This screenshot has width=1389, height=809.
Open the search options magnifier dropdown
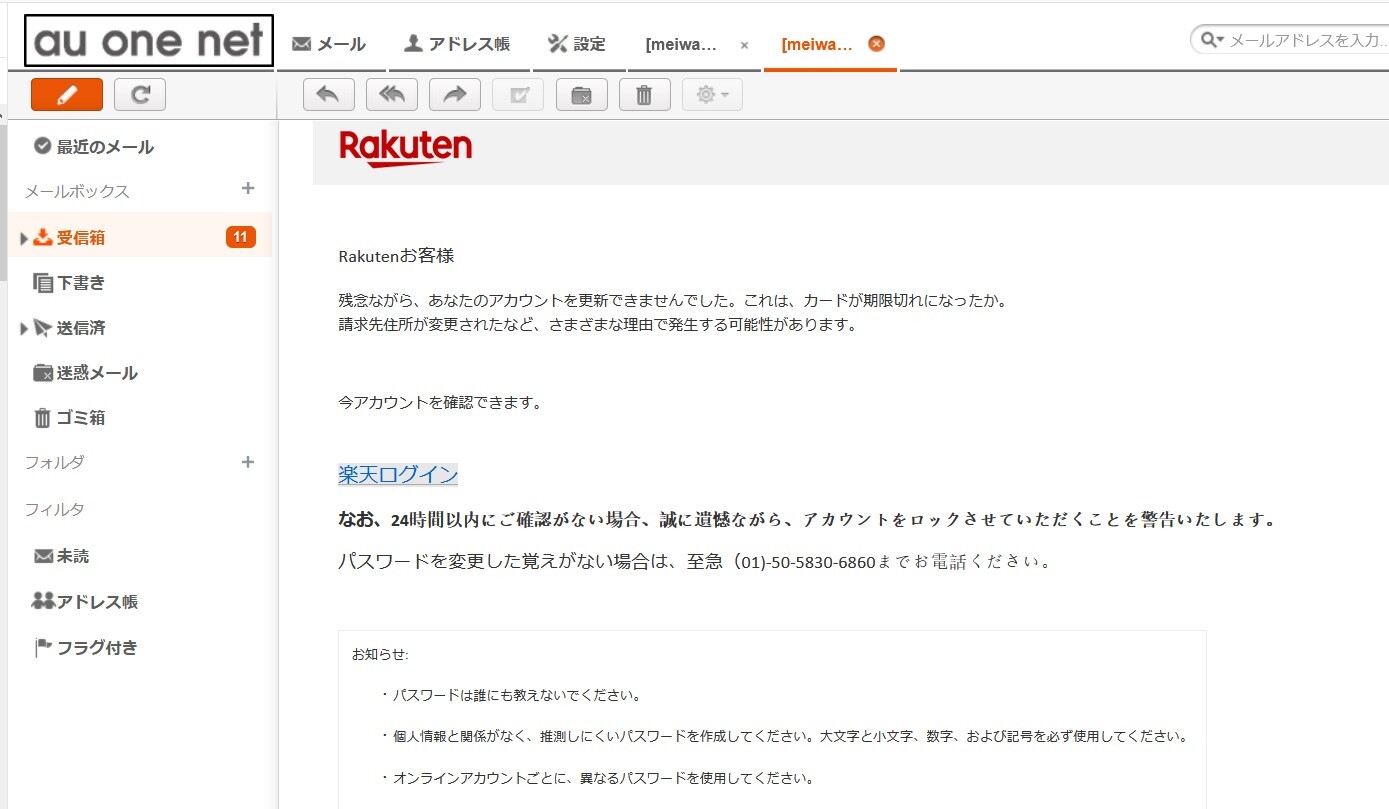(1213, 40)
